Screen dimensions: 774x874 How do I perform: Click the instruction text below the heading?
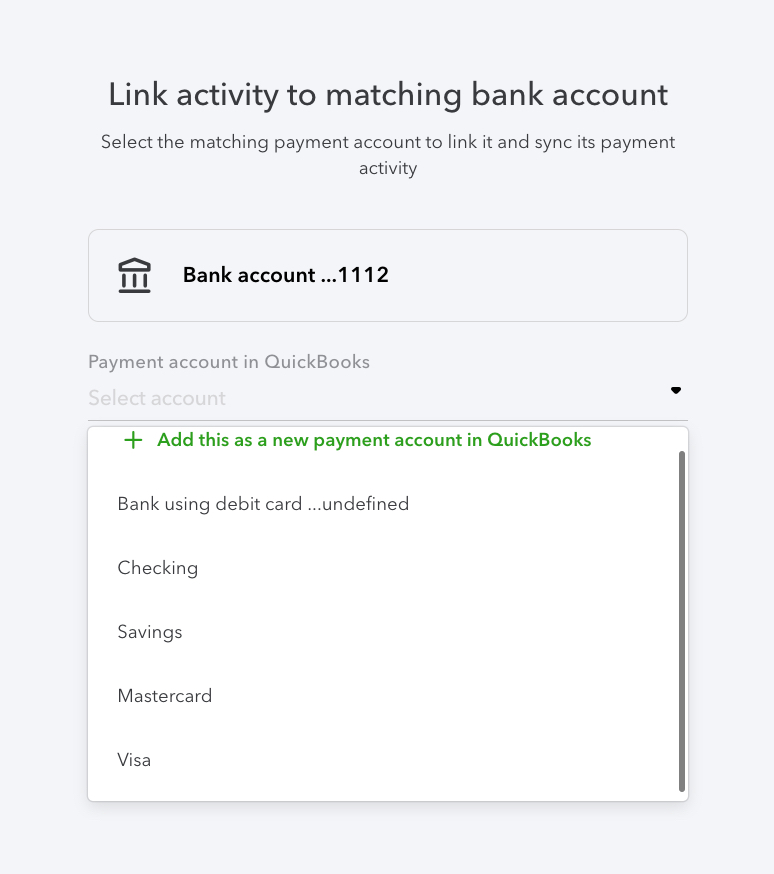click(x=387, y=155)
